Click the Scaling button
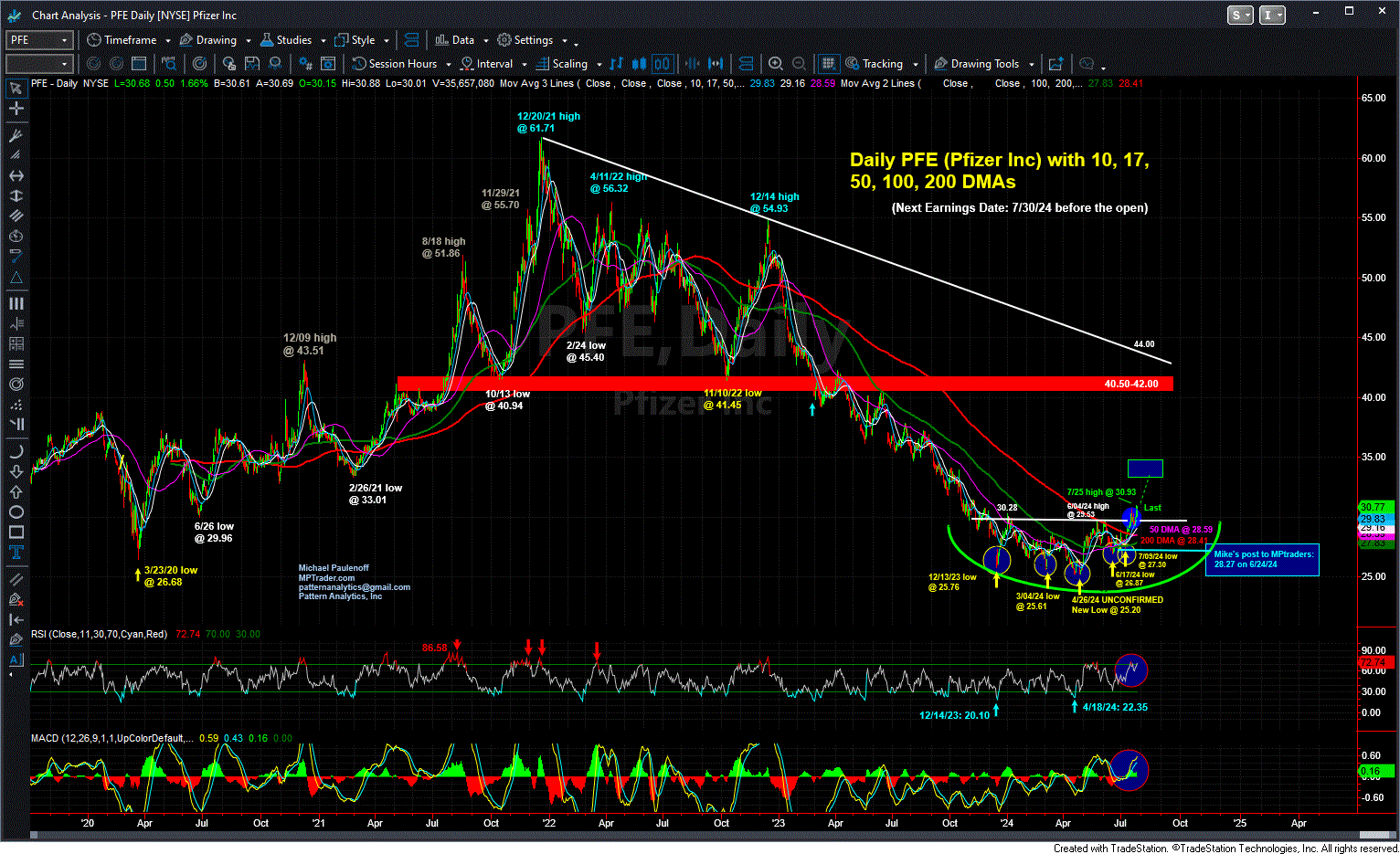This screenshot has height=854, width=1400. tap(562, 64)
